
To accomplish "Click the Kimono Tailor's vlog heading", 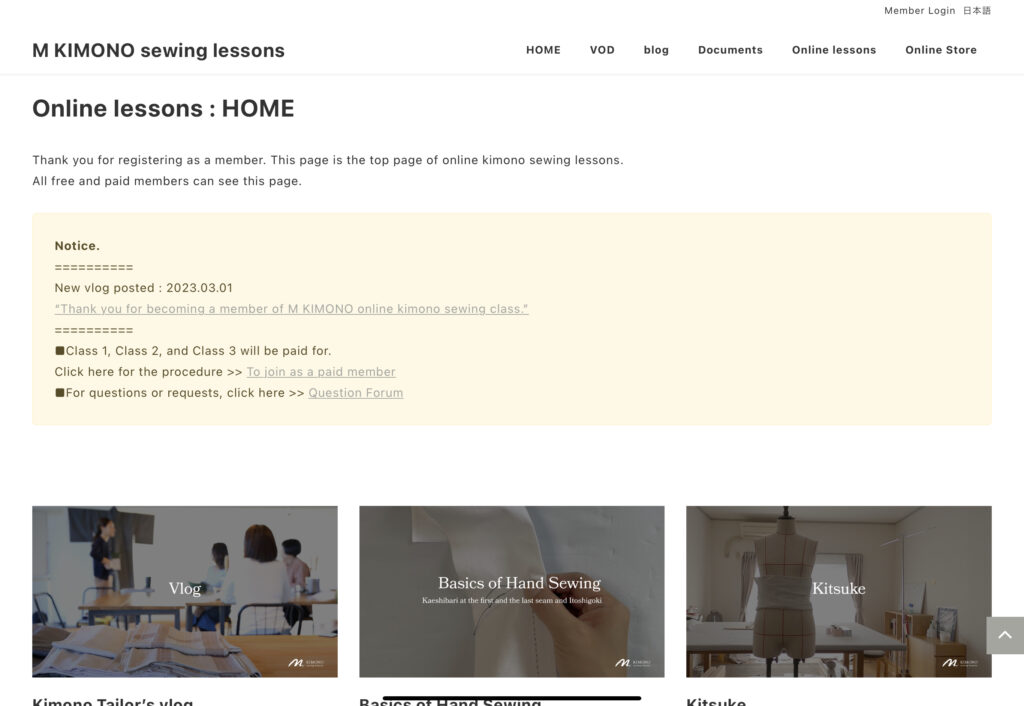I will (113, 701).
